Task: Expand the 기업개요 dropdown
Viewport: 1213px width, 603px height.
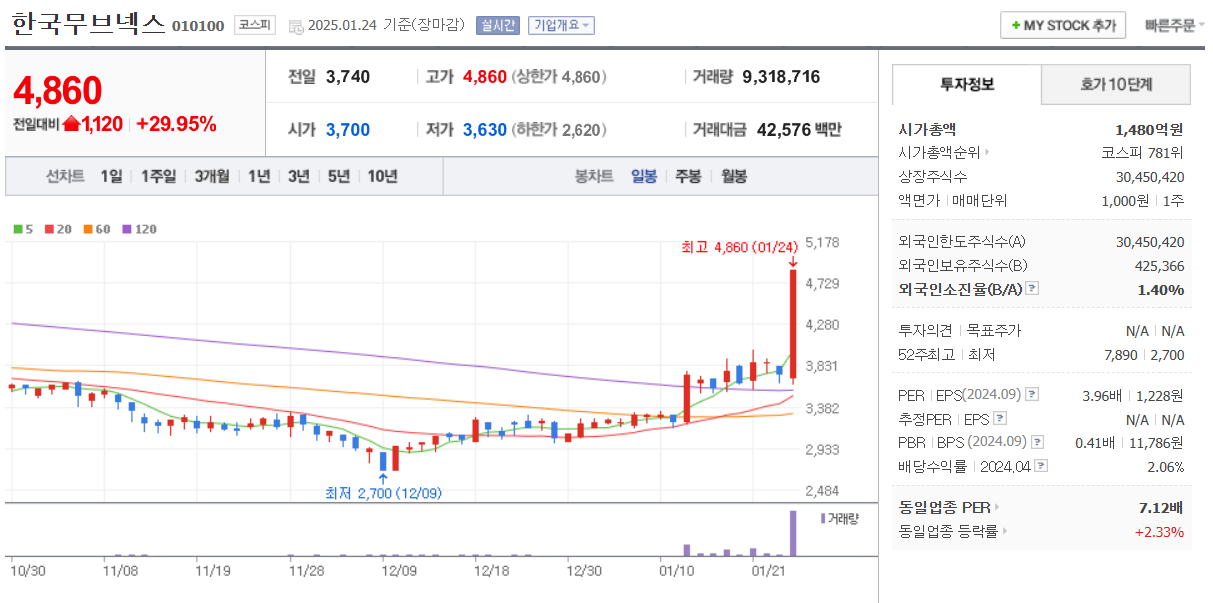Action: 561,25
